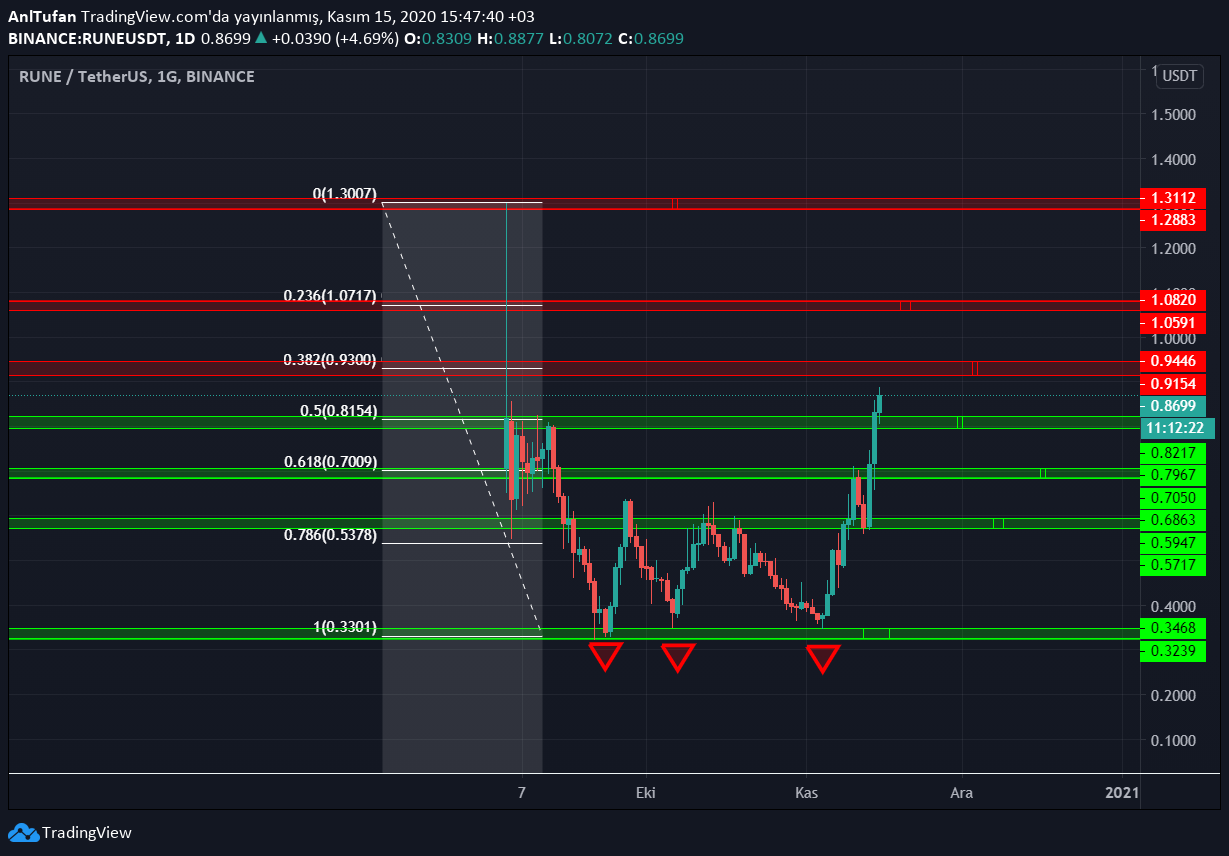Screen dimensions: 1229x856
Task: Click the TradingView cloud logo
Action: pos(23,832)
